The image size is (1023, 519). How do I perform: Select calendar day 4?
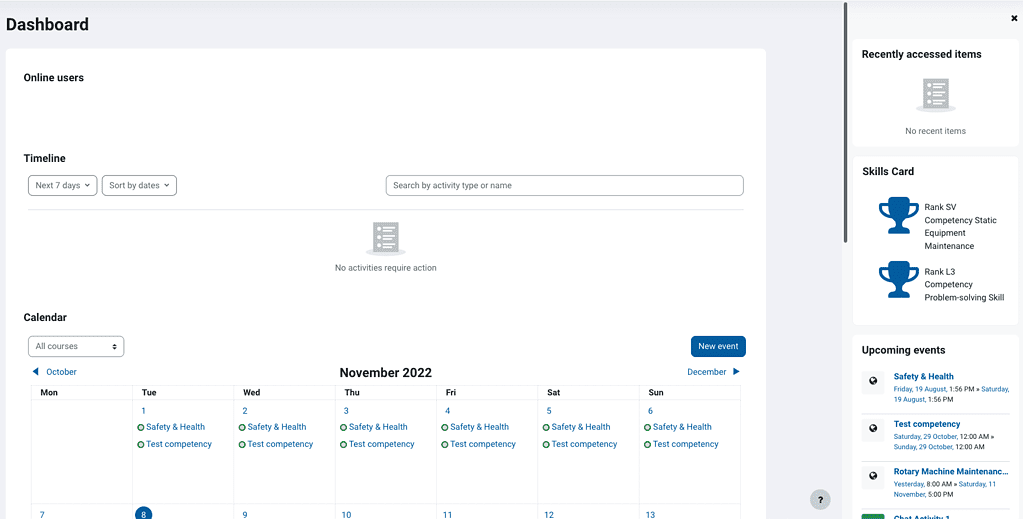tap(448, 411)
